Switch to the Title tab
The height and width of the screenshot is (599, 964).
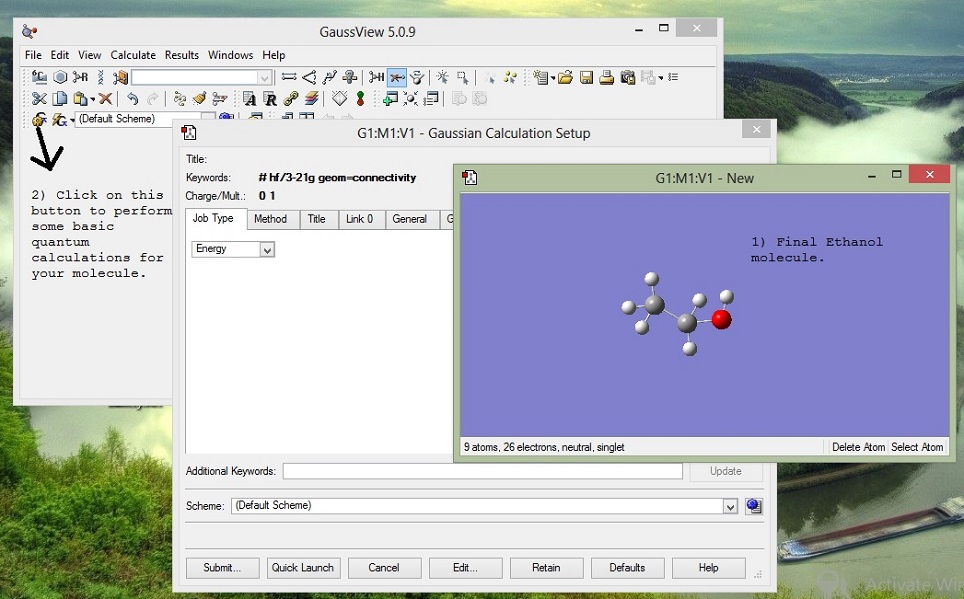[x=317, y=219]
